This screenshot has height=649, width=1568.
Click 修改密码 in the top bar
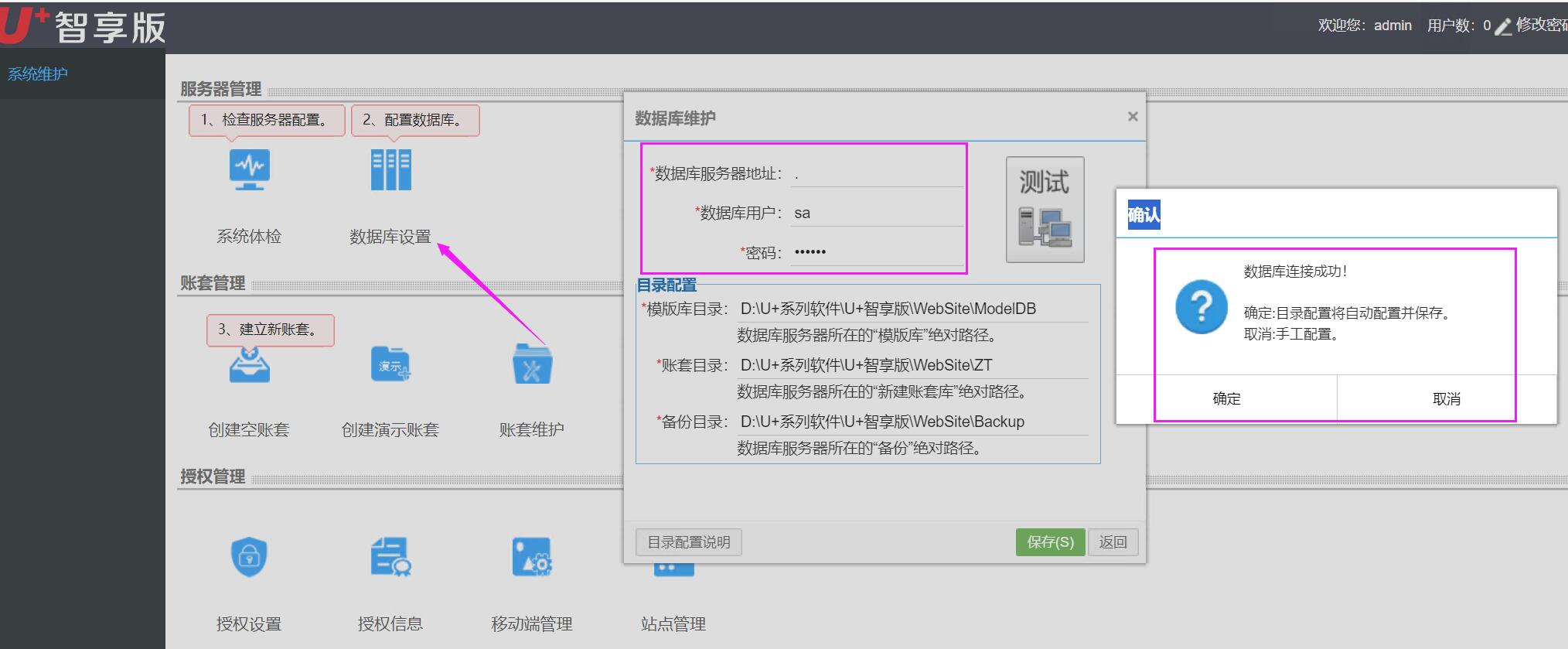[1539, 26]
